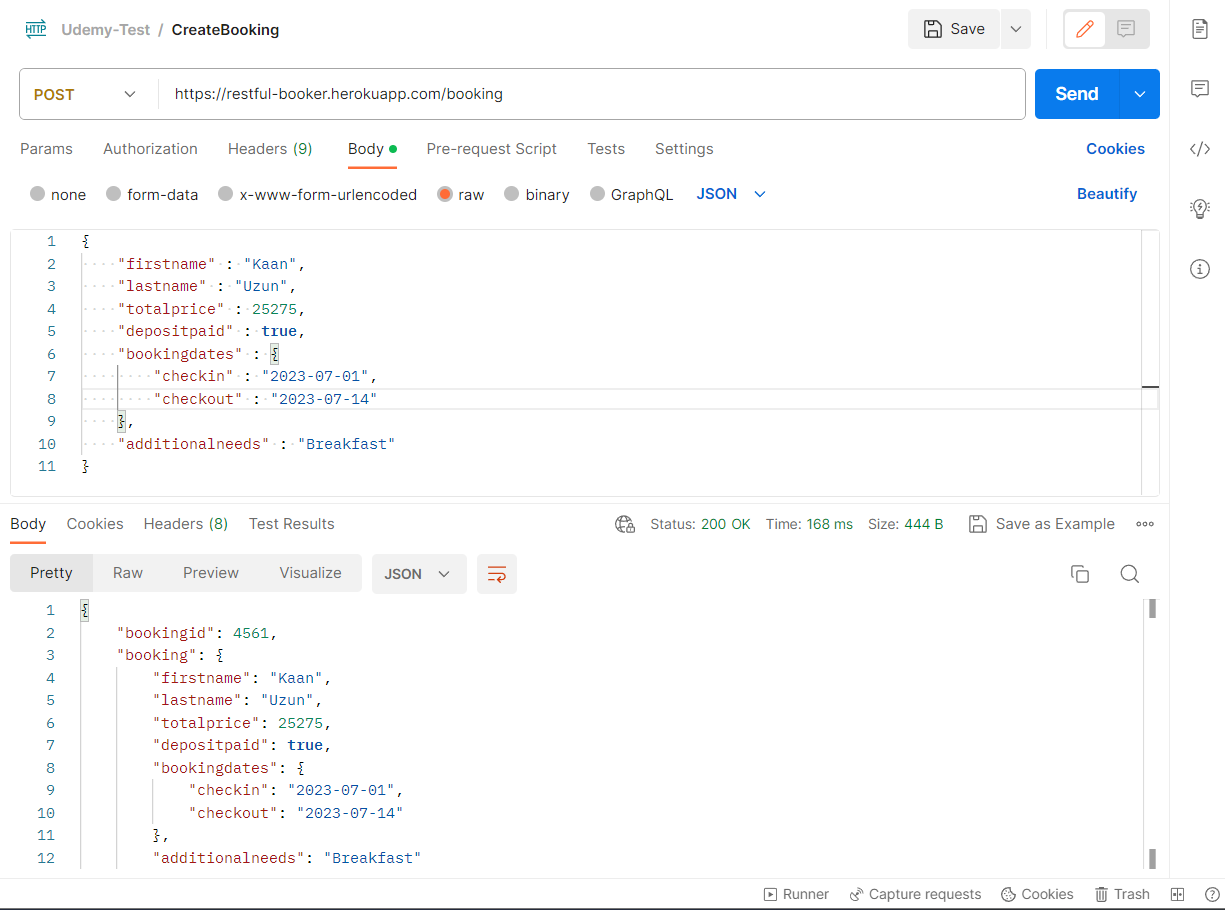Viewport: 1225px width, 910px height.
Task: Select the GraphQL body type
Action: pyautogui.click(x=632, y=195)
